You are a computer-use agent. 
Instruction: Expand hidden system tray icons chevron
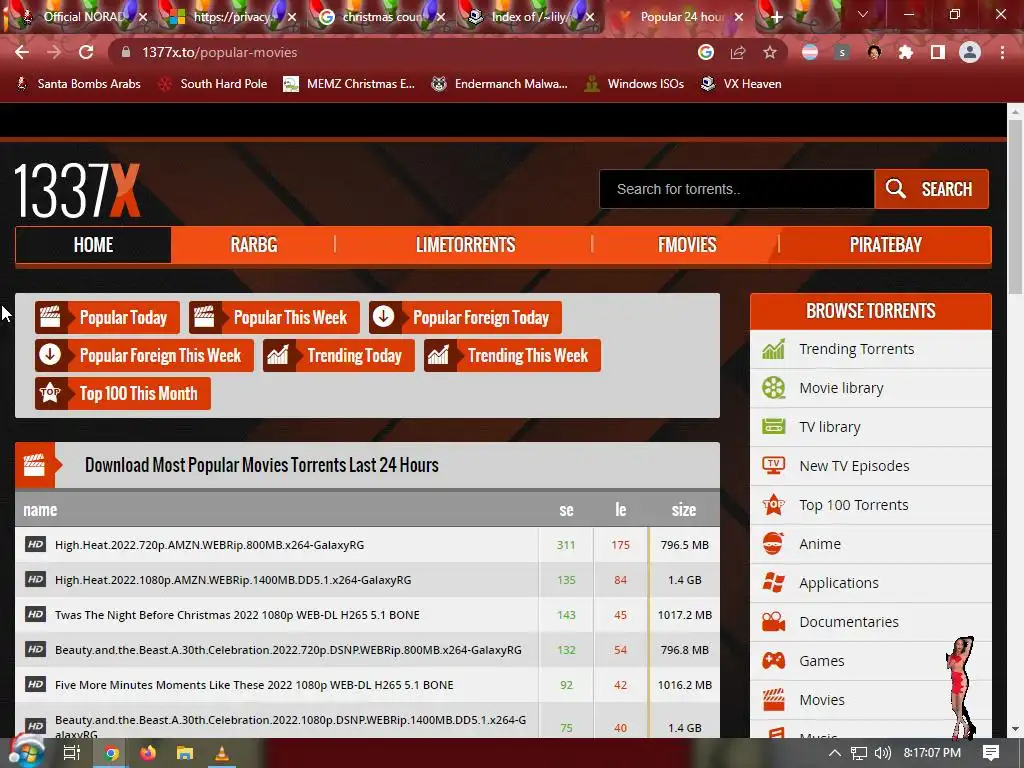[x=835, y=753]
